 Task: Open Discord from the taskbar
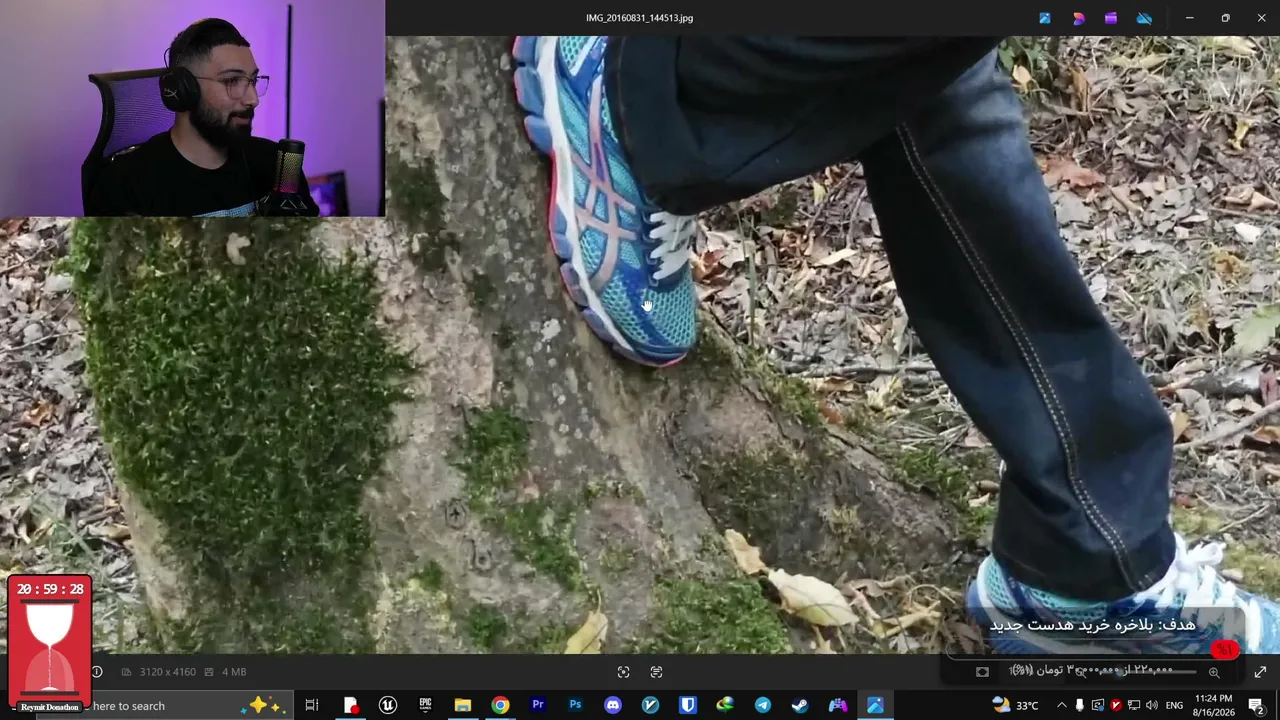coord(612,706)
